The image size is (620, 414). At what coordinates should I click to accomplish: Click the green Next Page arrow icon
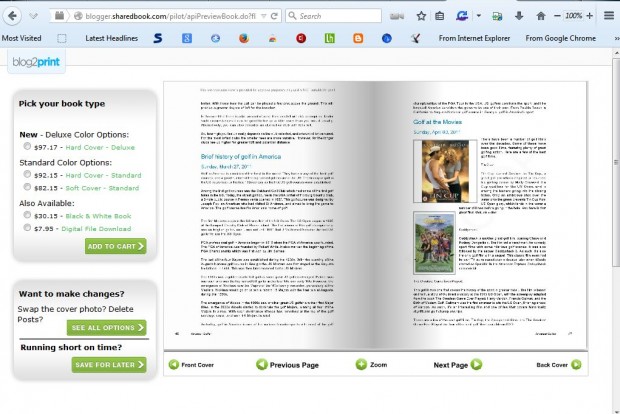click(476, 364)
